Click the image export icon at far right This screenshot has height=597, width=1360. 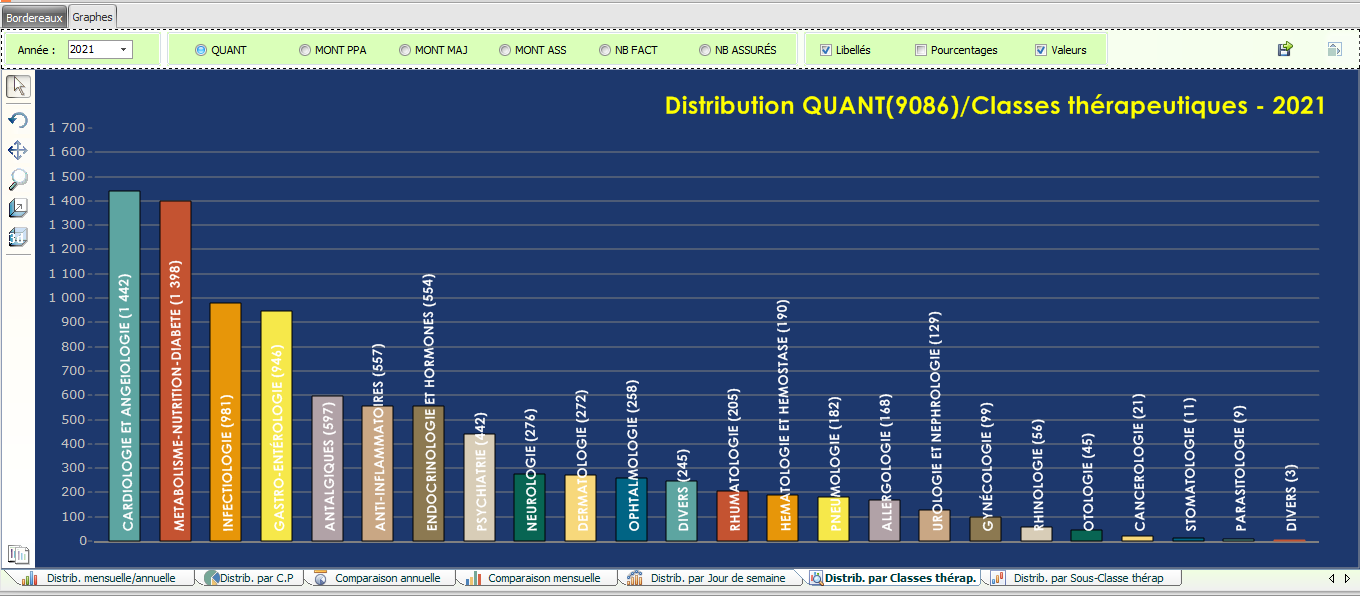[1334, 49]
